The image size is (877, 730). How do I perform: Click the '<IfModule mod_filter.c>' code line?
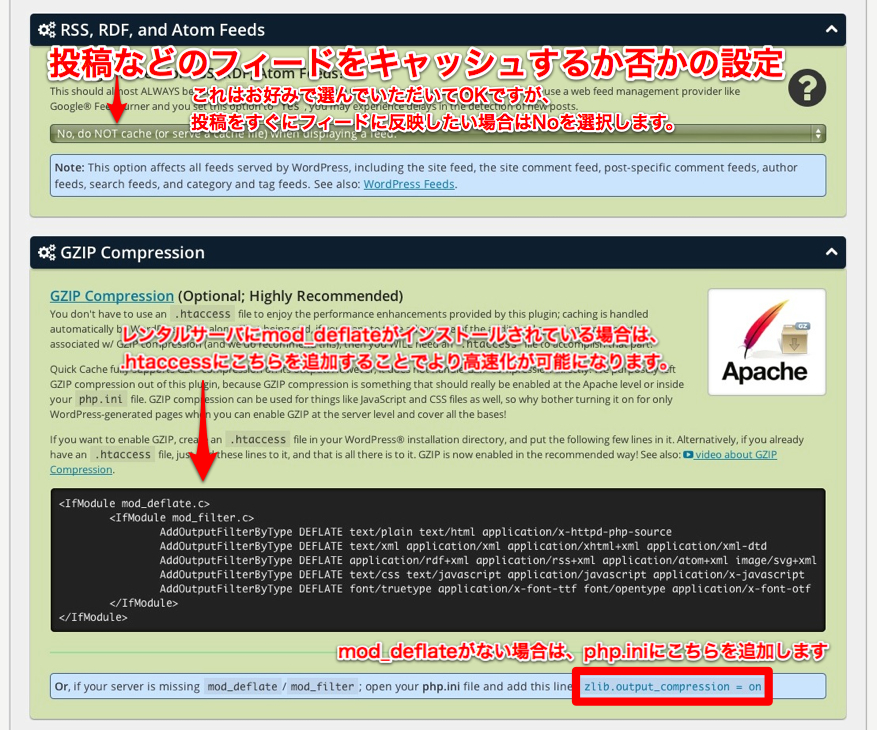pyautogui.click(x=182, y=517)
